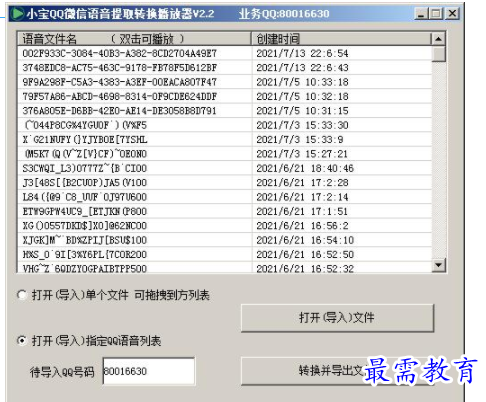This screenshot has height=402, width=486.
Task: Click creation time 2021/7/3 15:33:9
Action: click(x=300, y=139)
